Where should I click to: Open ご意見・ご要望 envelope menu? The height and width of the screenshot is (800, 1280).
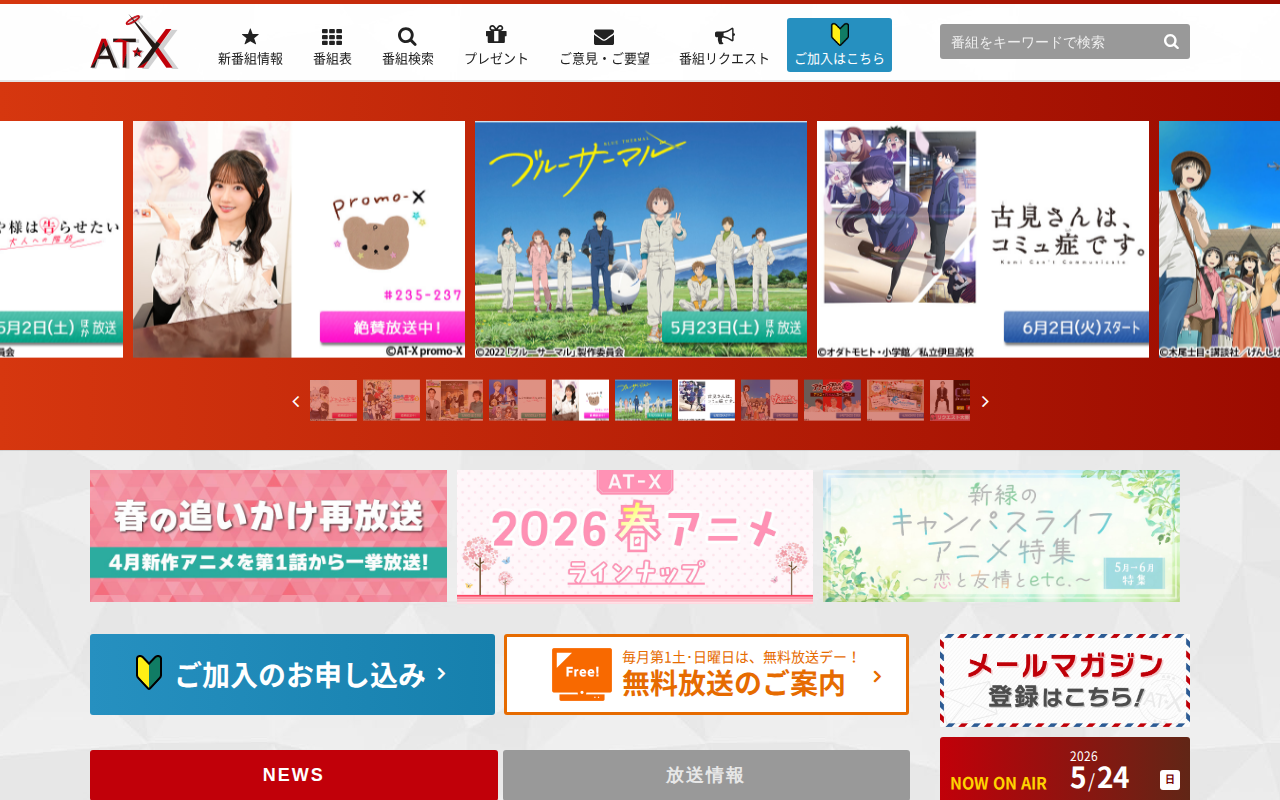[x=604, y=46]
